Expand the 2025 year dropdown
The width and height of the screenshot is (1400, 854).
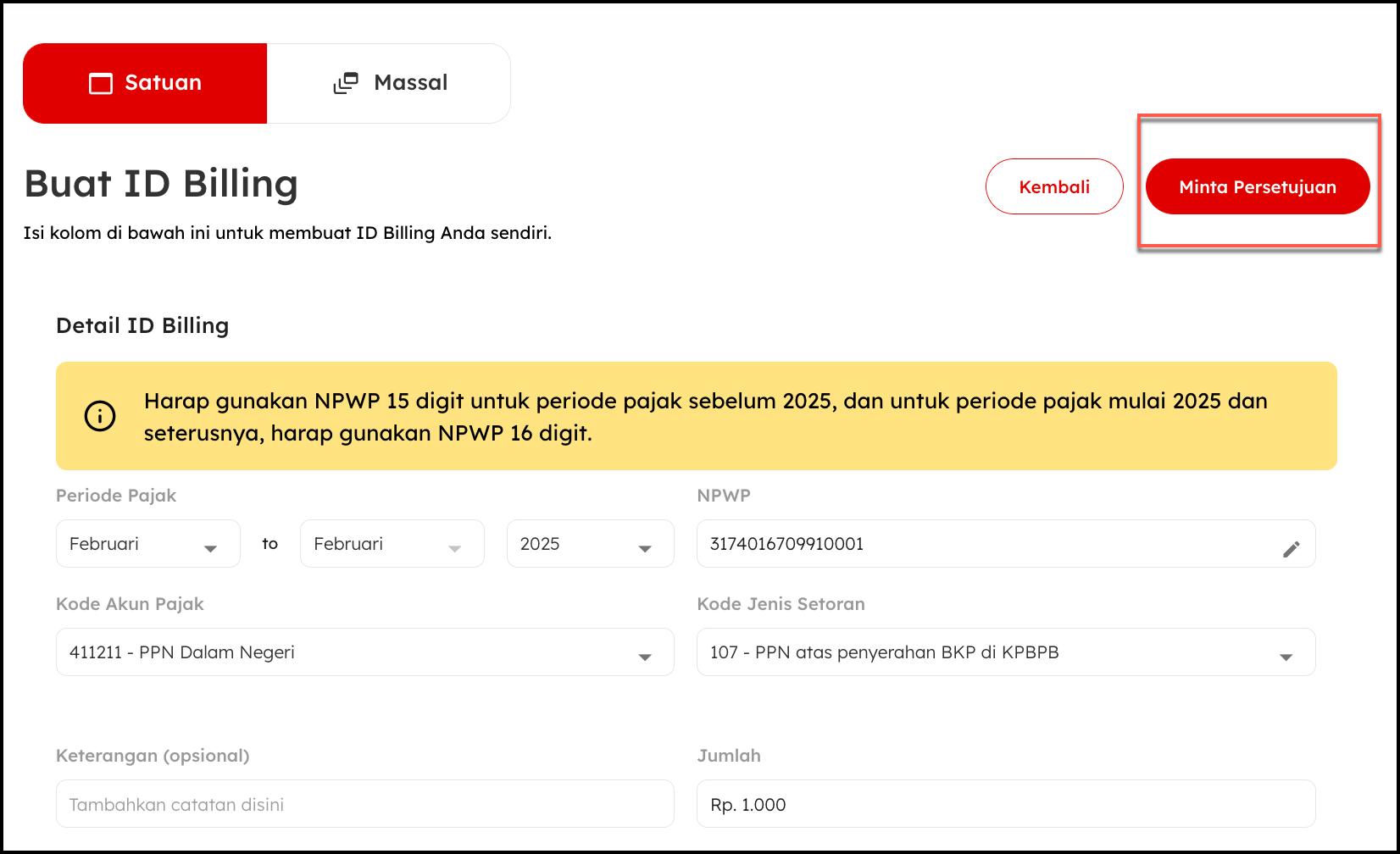tap(590, 544)
